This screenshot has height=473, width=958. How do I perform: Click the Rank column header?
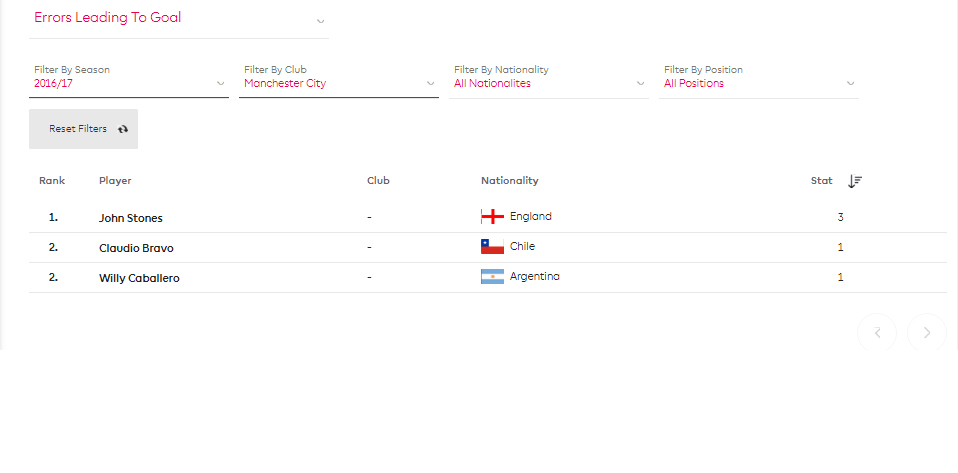(52, 181)
